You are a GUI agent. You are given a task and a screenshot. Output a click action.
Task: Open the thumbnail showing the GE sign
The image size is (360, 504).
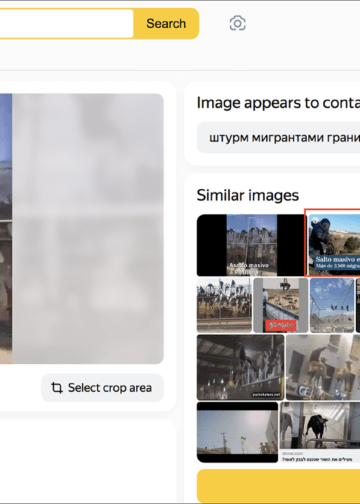tap(323, 367)
